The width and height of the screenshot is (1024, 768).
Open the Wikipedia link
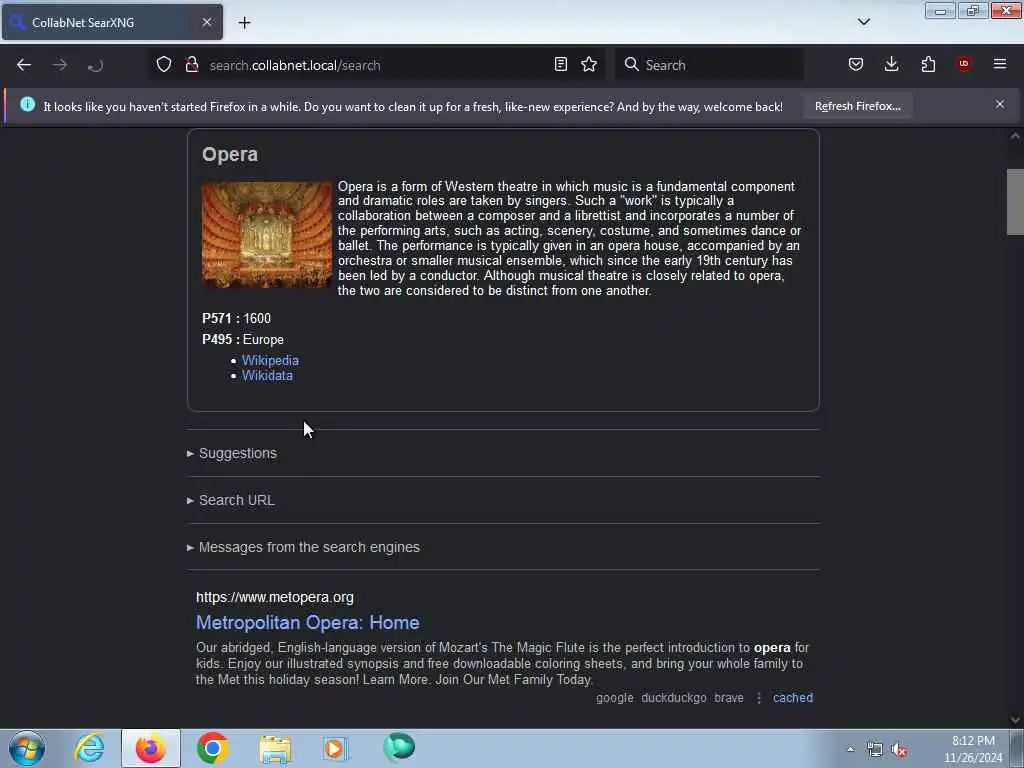270,360
